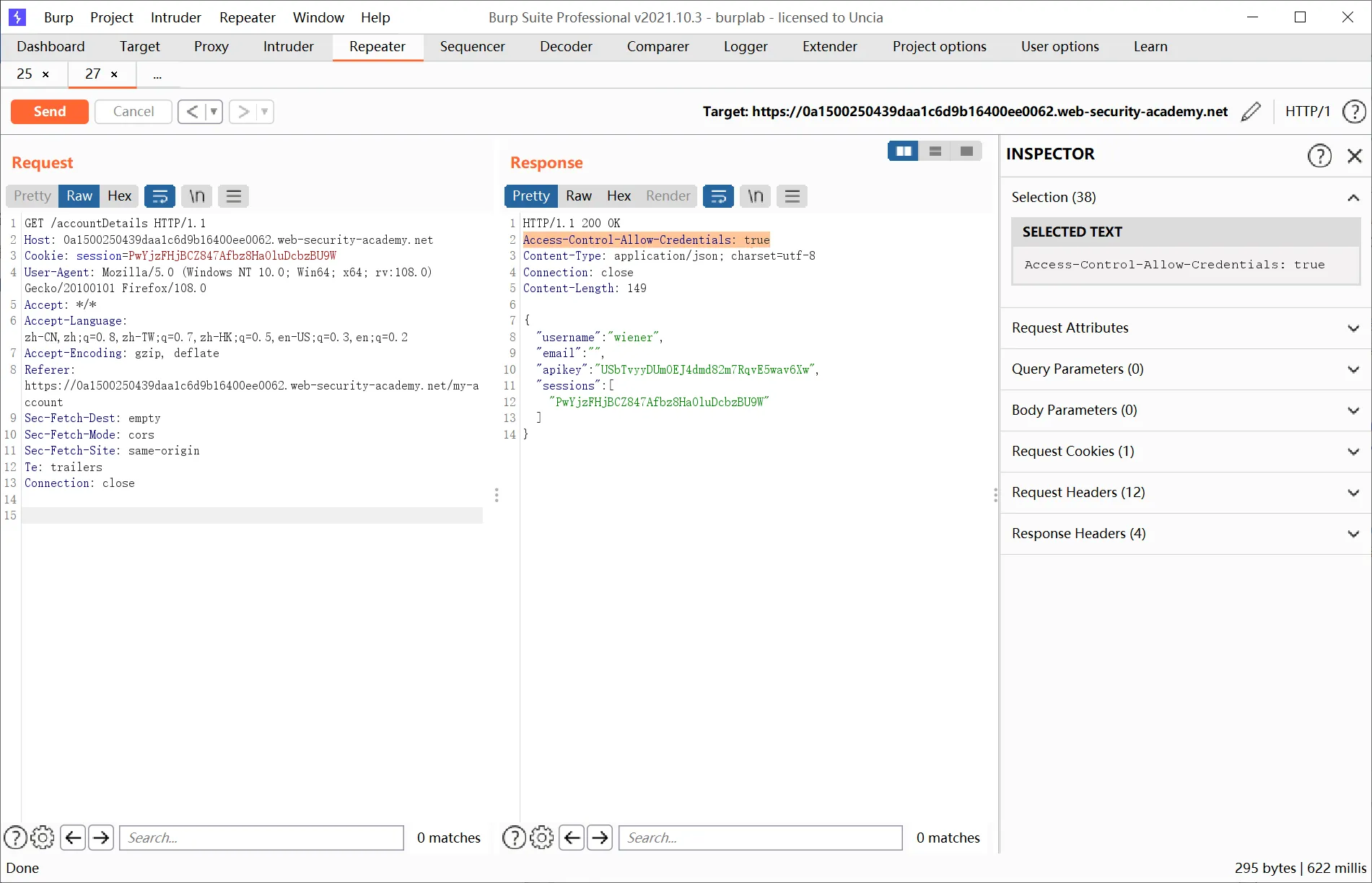Screen dimensions: 1372x883
Task: Click the apikey value in response
Action: tap(705, 369)
